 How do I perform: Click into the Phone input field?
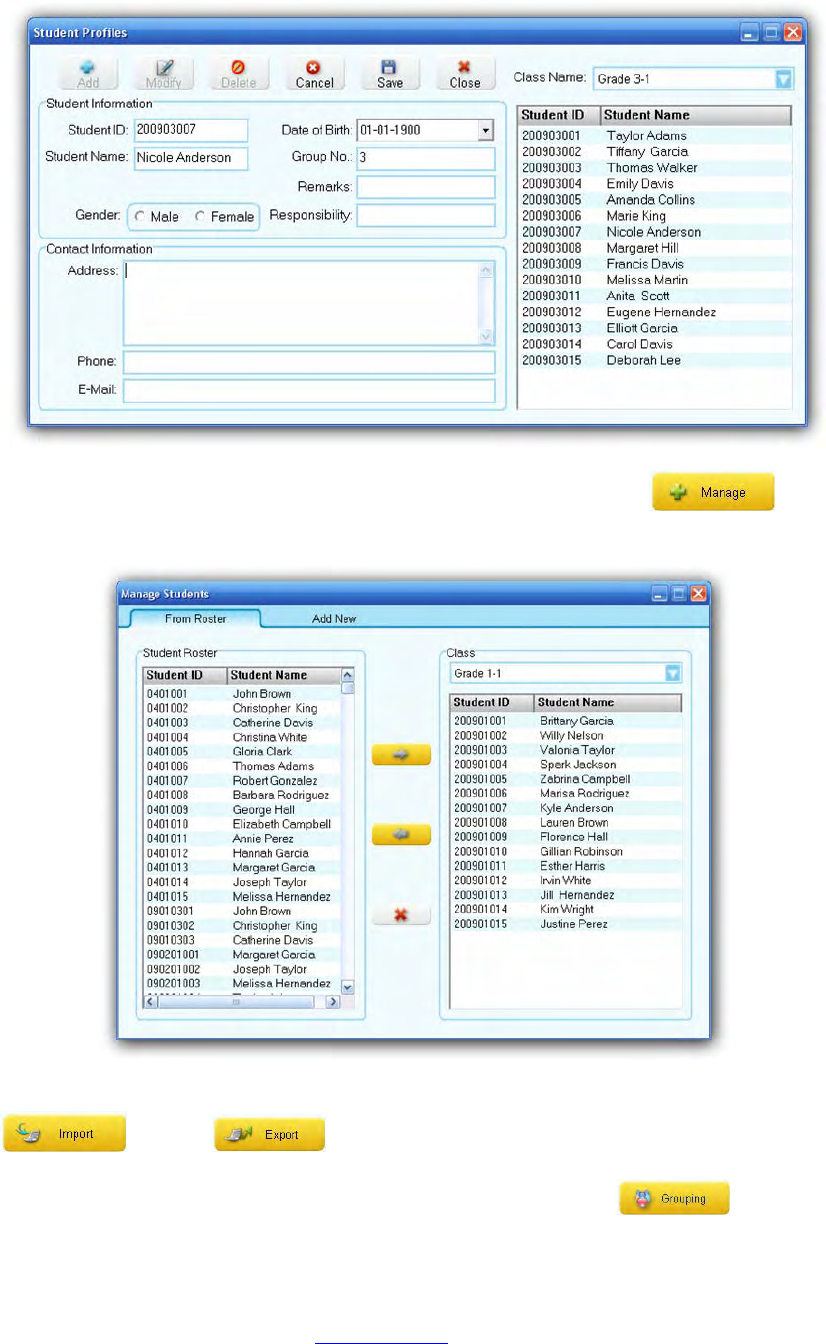click(x=309, y=361)
